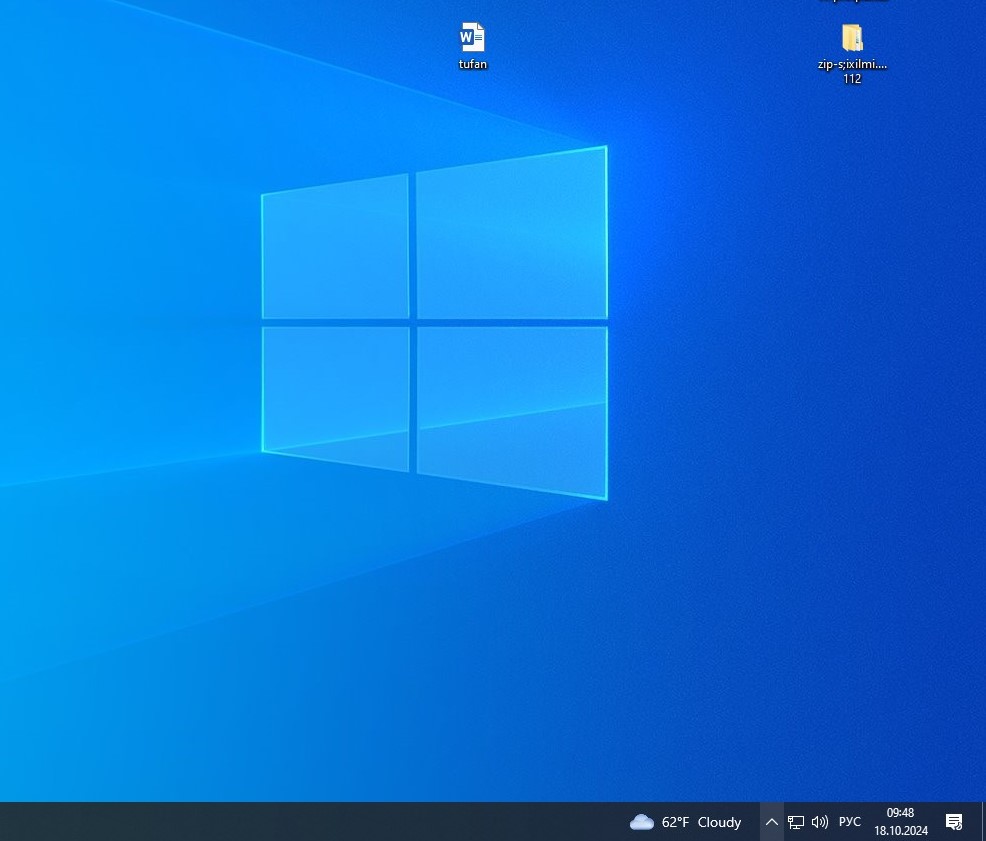Click the 62°F Cloudy weather text
The height and width of the screenshot is (841, 986).
pos(701,822)
